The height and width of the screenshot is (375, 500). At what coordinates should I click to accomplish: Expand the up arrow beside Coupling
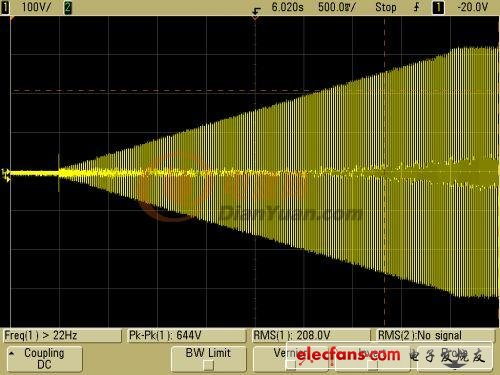(12, 353)
